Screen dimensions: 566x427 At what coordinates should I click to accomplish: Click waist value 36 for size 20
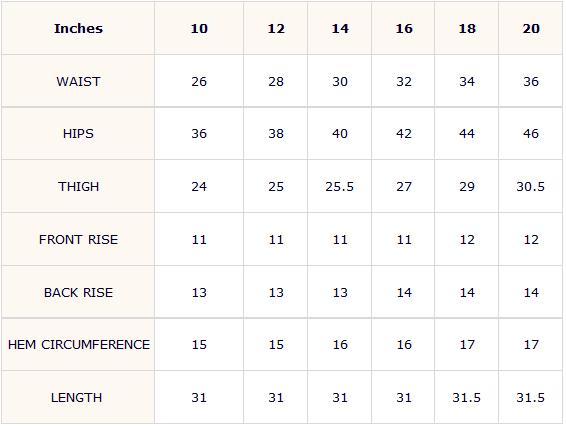(531, 81)
